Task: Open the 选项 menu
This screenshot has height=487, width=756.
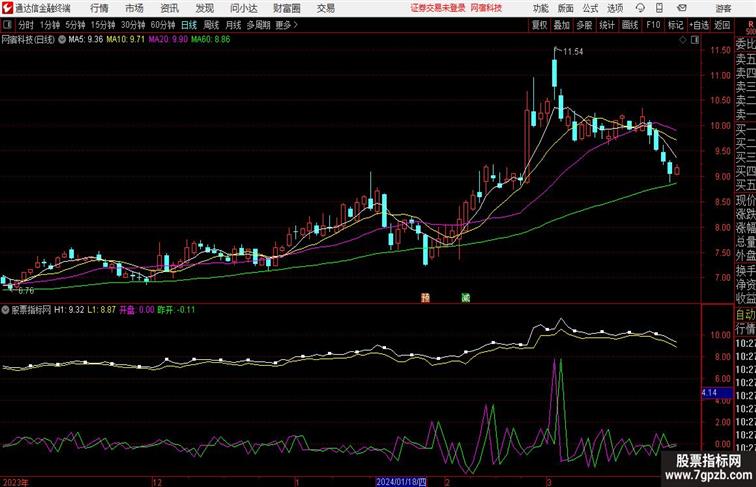Action: click(615, 8)
